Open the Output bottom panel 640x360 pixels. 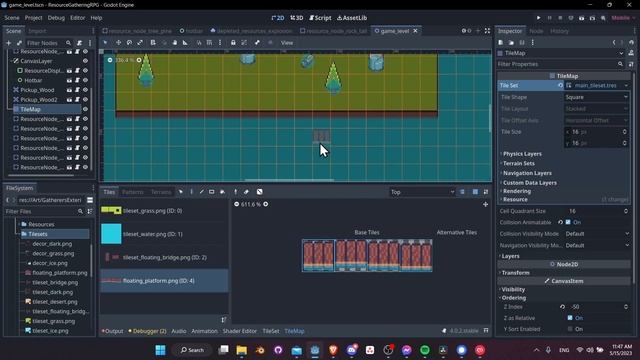tap(113, 331)
